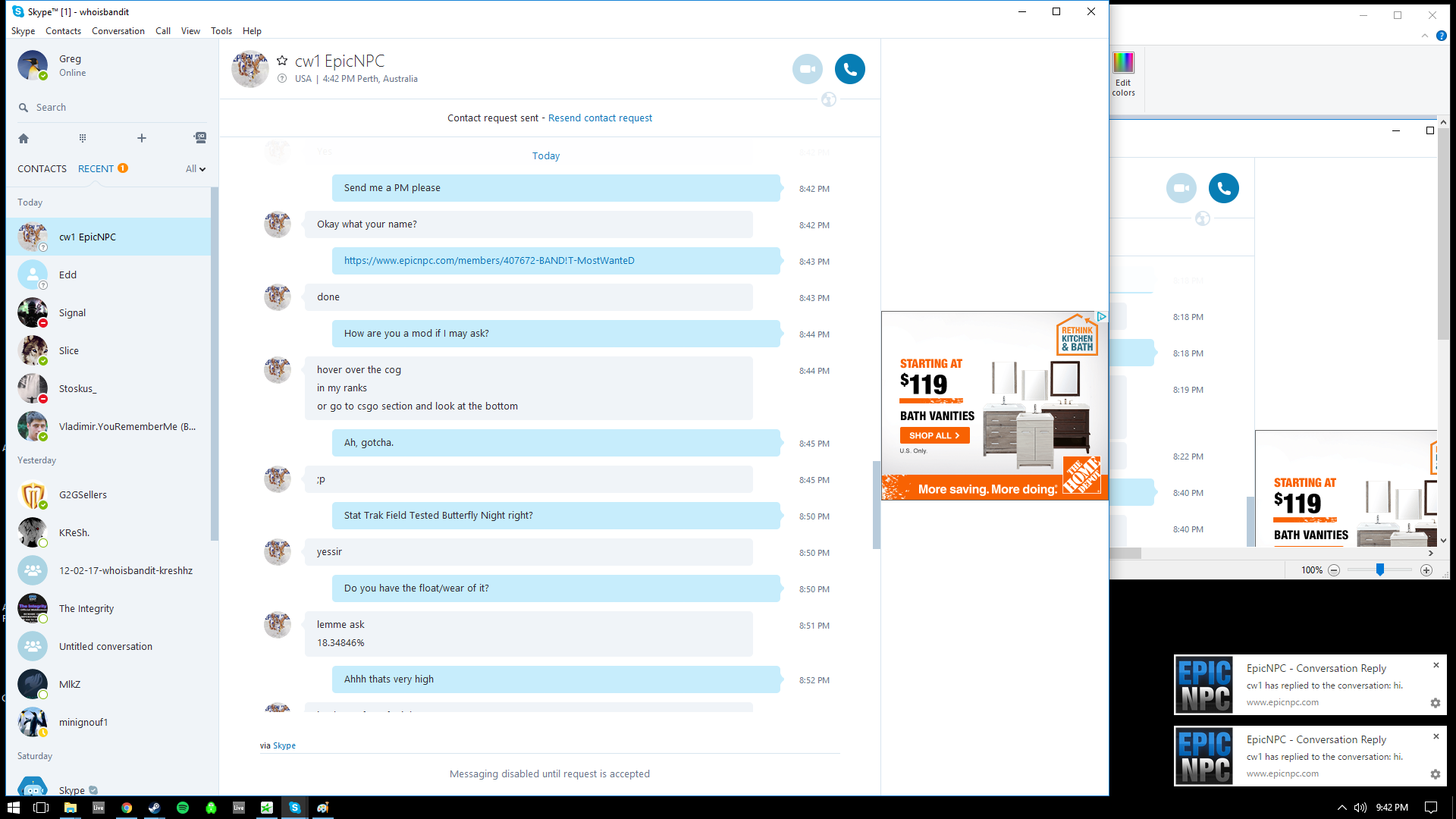The image size is (1456, 819).
Task: Click the Skype conversation scrollbar
Action: pos(877,504)
